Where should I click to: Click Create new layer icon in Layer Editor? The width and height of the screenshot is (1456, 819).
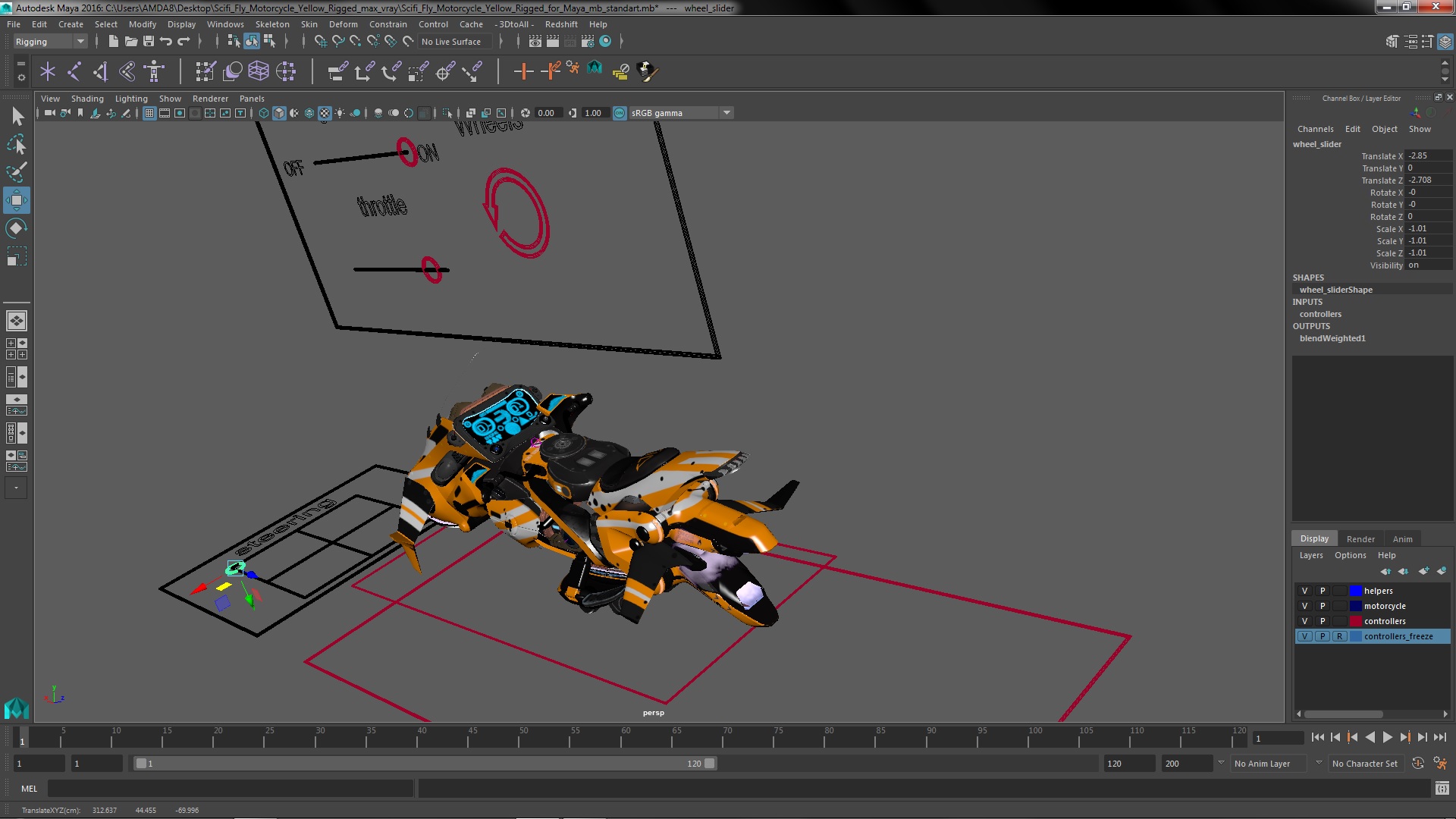[1423, 571]
